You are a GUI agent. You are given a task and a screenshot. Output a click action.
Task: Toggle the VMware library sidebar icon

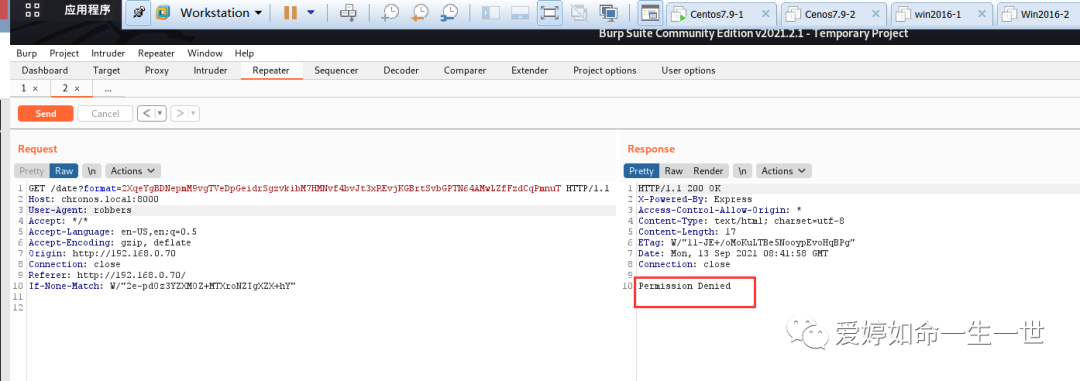[x=490, y=13]
